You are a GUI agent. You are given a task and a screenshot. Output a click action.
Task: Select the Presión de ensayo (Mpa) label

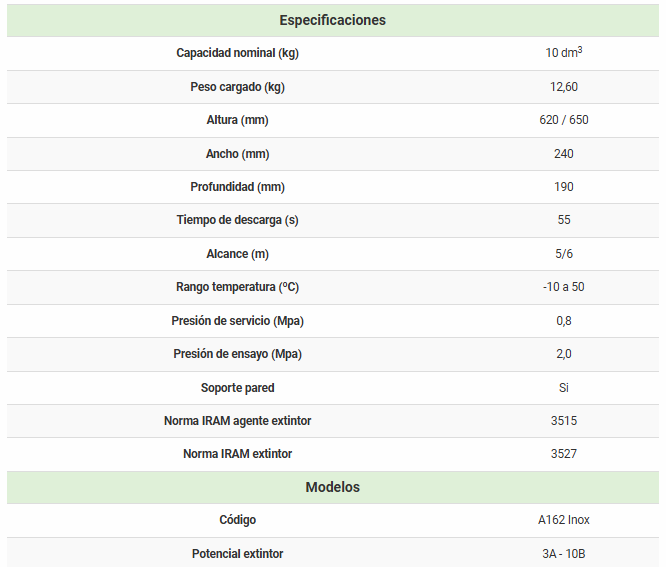[237, 354]
